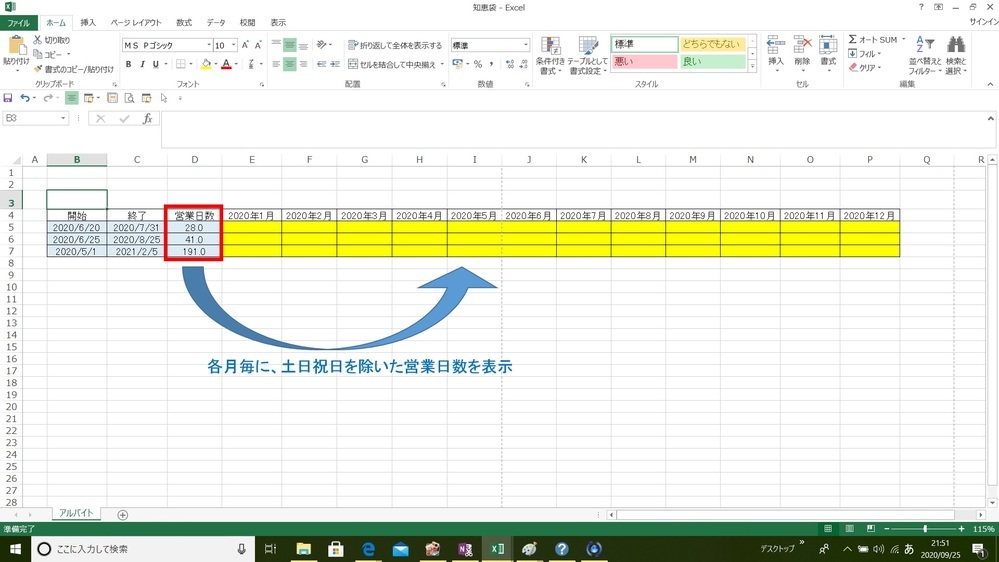Click the Percent Style icon
Viewport: 999px width, 562px height.
(478, 64)
